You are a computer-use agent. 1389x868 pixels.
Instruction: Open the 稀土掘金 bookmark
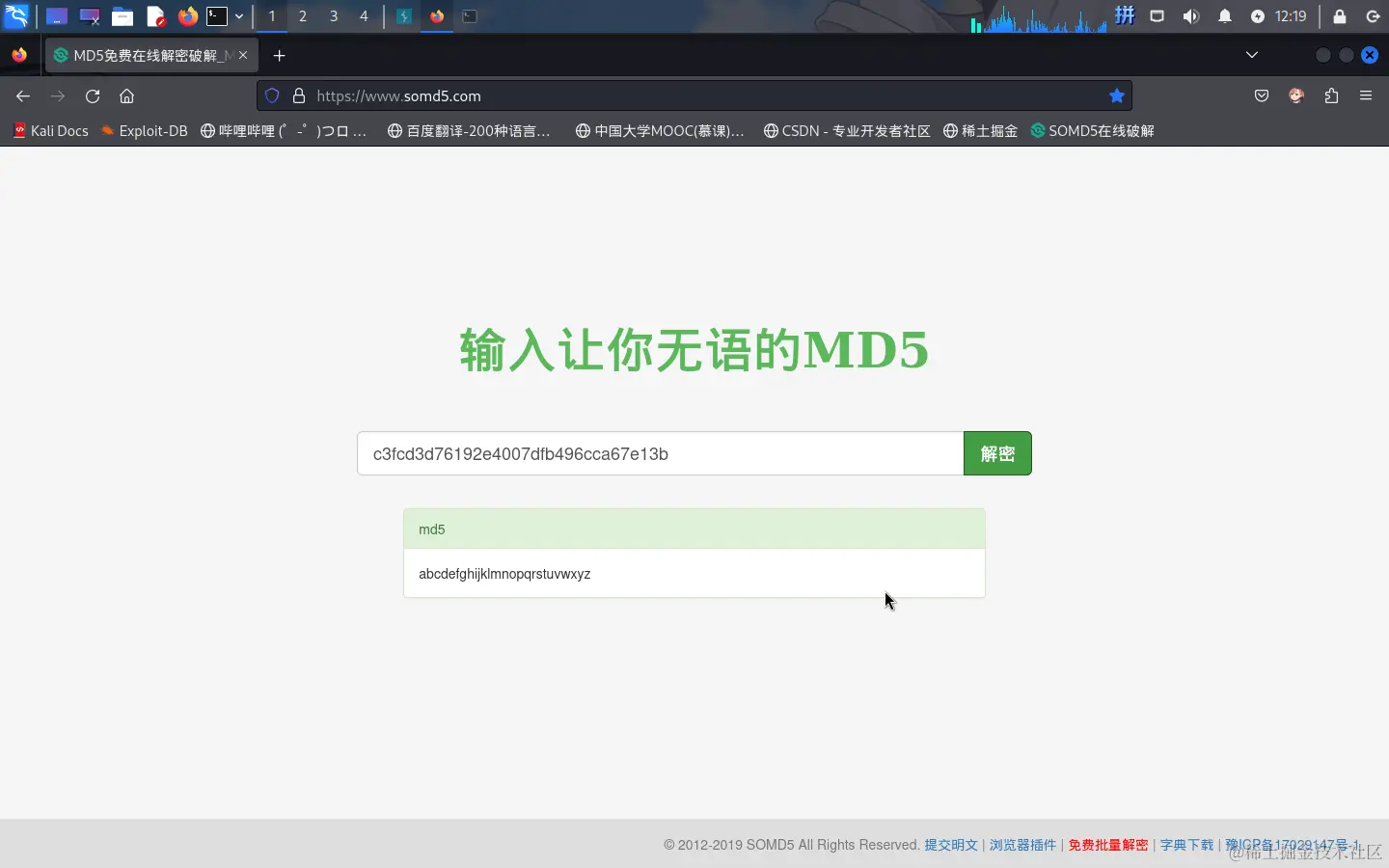pos(980,130)
